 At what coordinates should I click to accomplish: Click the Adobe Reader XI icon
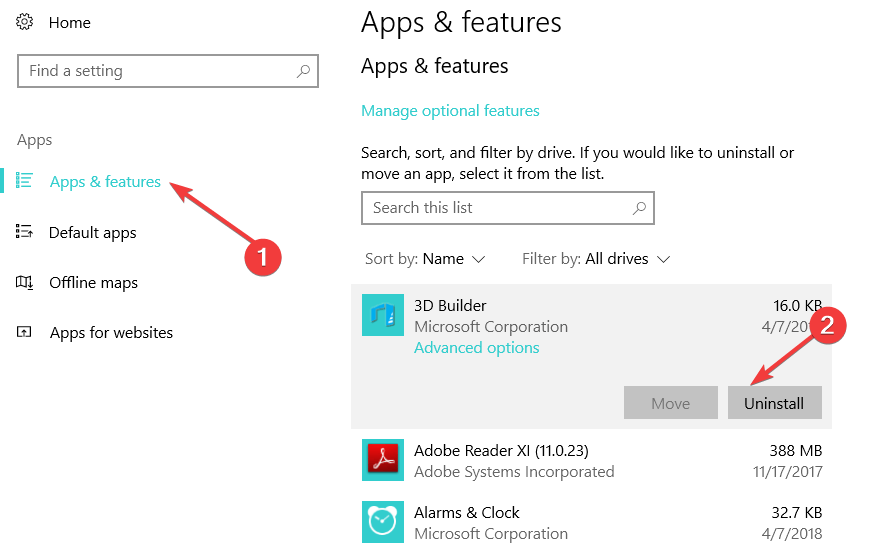(x=383, y=460)
